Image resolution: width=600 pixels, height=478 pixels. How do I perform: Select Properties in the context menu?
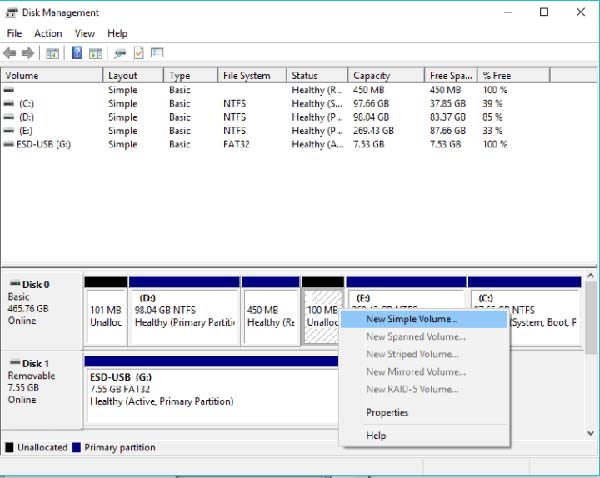pyautogui.click(x=387, y=412)
